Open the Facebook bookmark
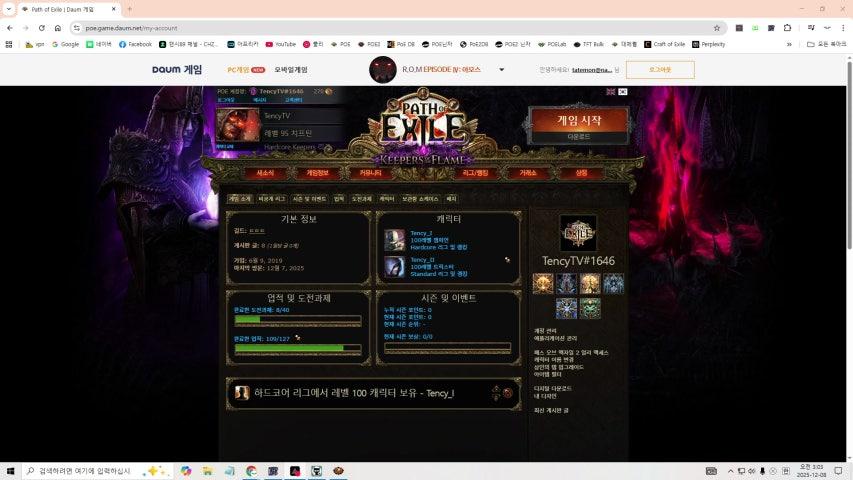 coord(135,44)
